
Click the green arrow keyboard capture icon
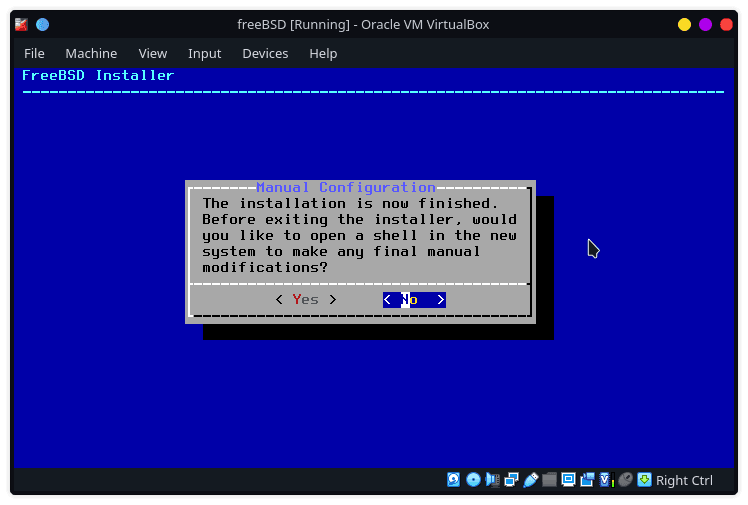point(644,480)
